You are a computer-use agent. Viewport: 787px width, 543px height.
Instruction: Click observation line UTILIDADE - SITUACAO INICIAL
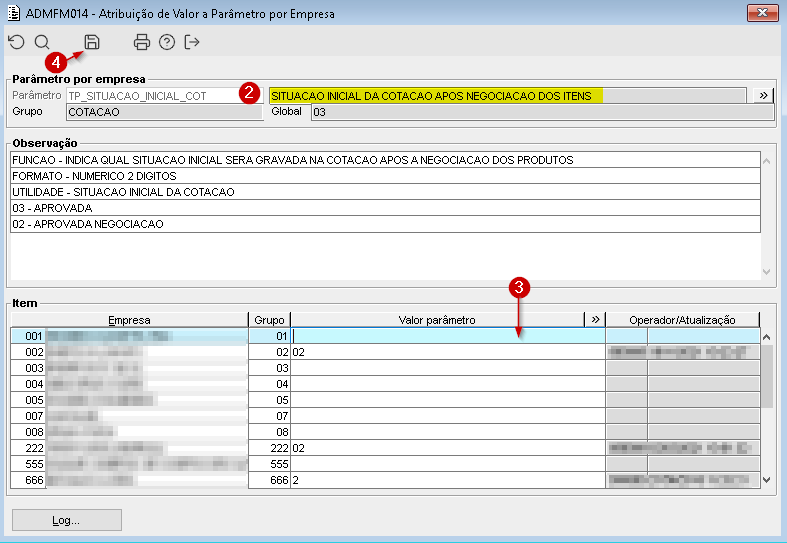pos(385,192)
